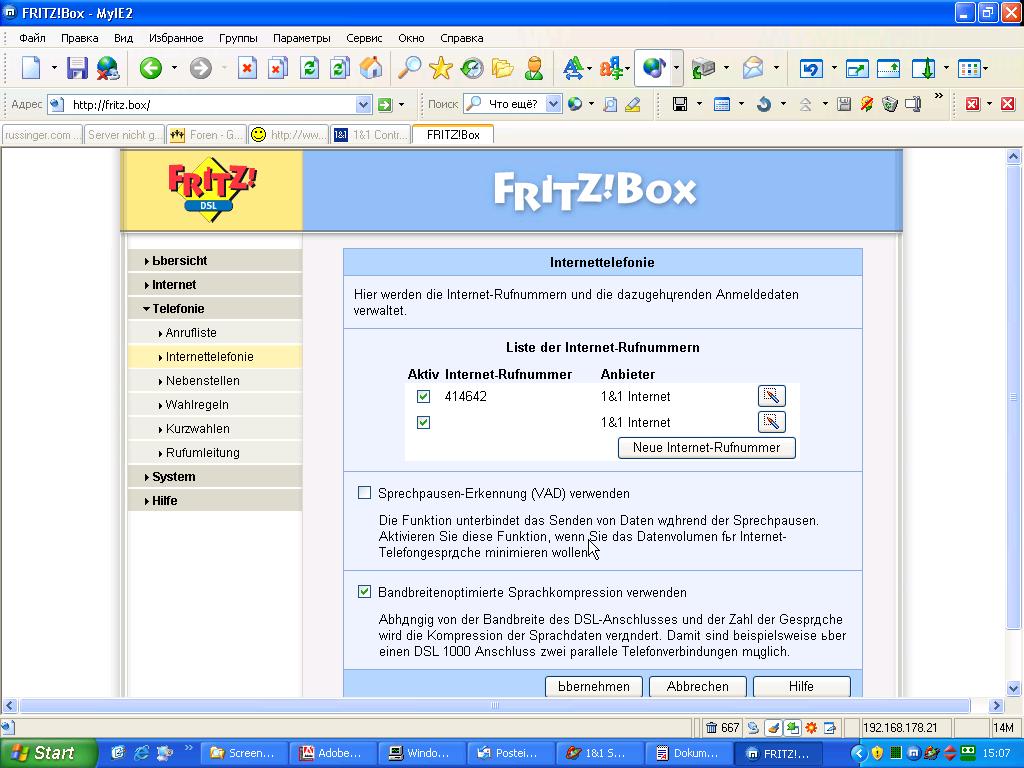Open Nebenstellen in the sidebar
The height and width of the screenshot is (768, 1024).
click(215, 381)
